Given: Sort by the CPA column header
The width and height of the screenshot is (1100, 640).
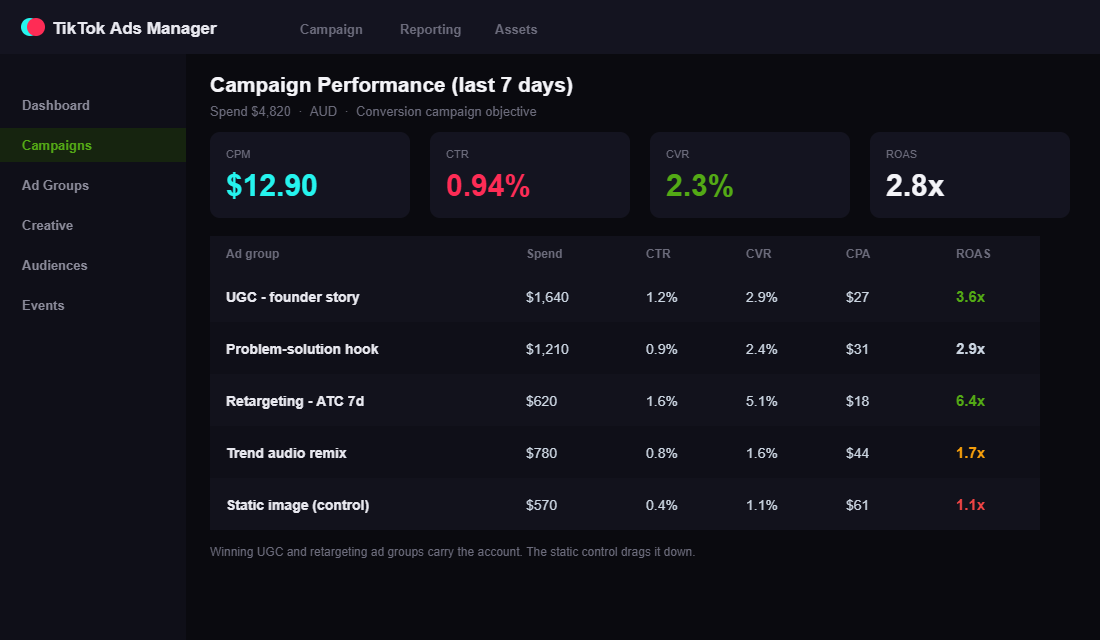Looking at the screenshot, I should 858,254.
